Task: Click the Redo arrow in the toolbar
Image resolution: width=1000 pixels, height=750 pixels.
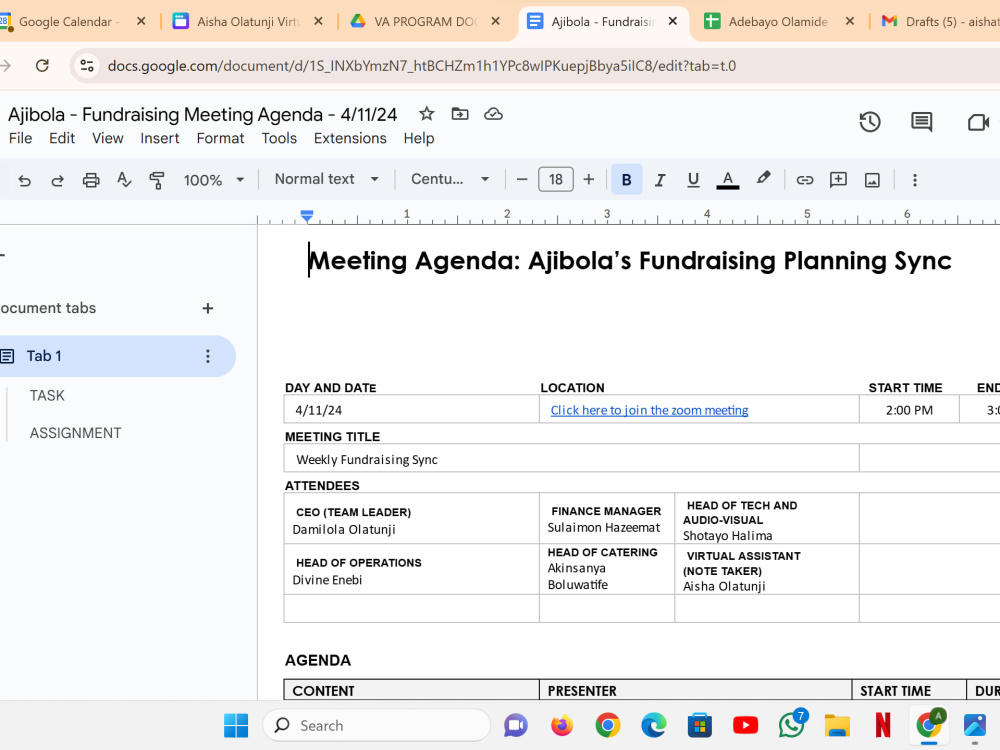Action: pyautogui.click(x=57, y=180)
